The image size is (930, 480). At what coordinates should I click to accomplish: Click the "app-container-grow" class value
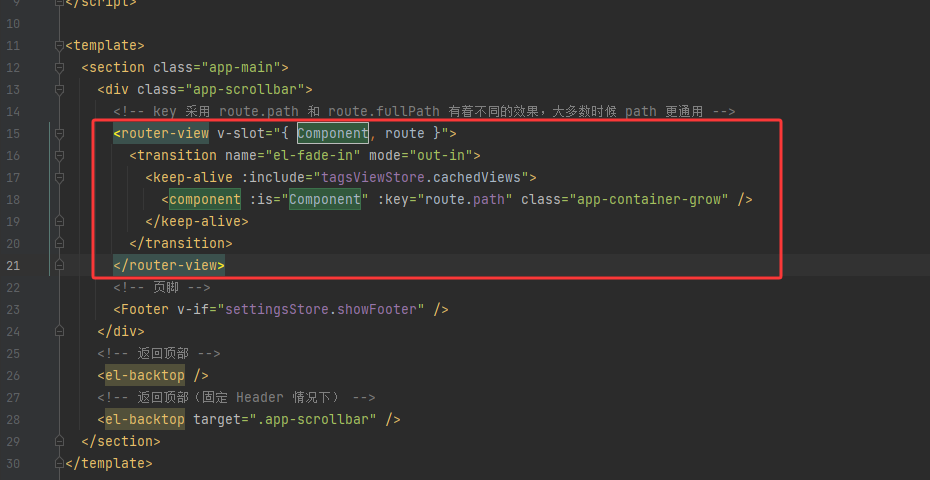coord(649,199)
